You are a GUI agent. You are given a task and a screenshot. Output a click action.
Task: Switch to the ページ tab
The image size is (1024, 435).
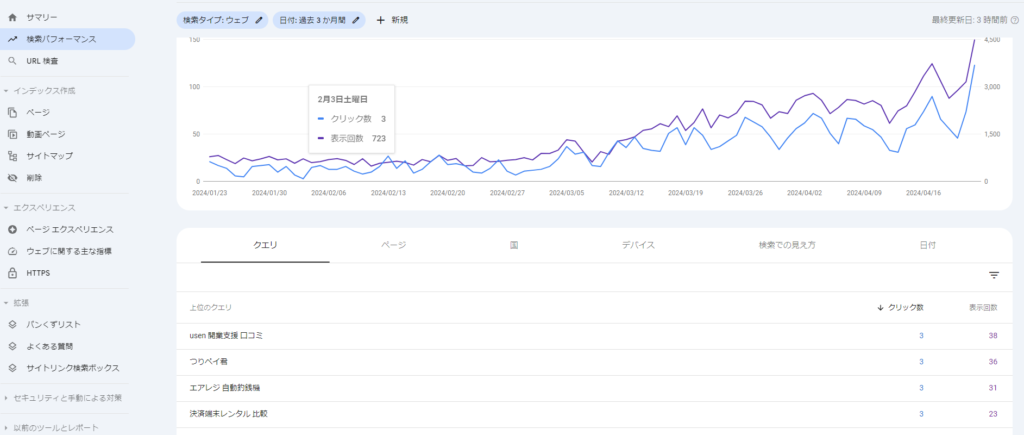click(394, 246)
